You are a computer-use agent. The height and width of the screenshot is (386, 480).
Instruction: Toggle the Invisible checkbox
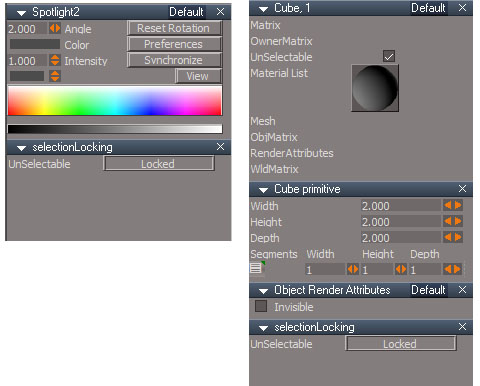(x=261, y=306)
